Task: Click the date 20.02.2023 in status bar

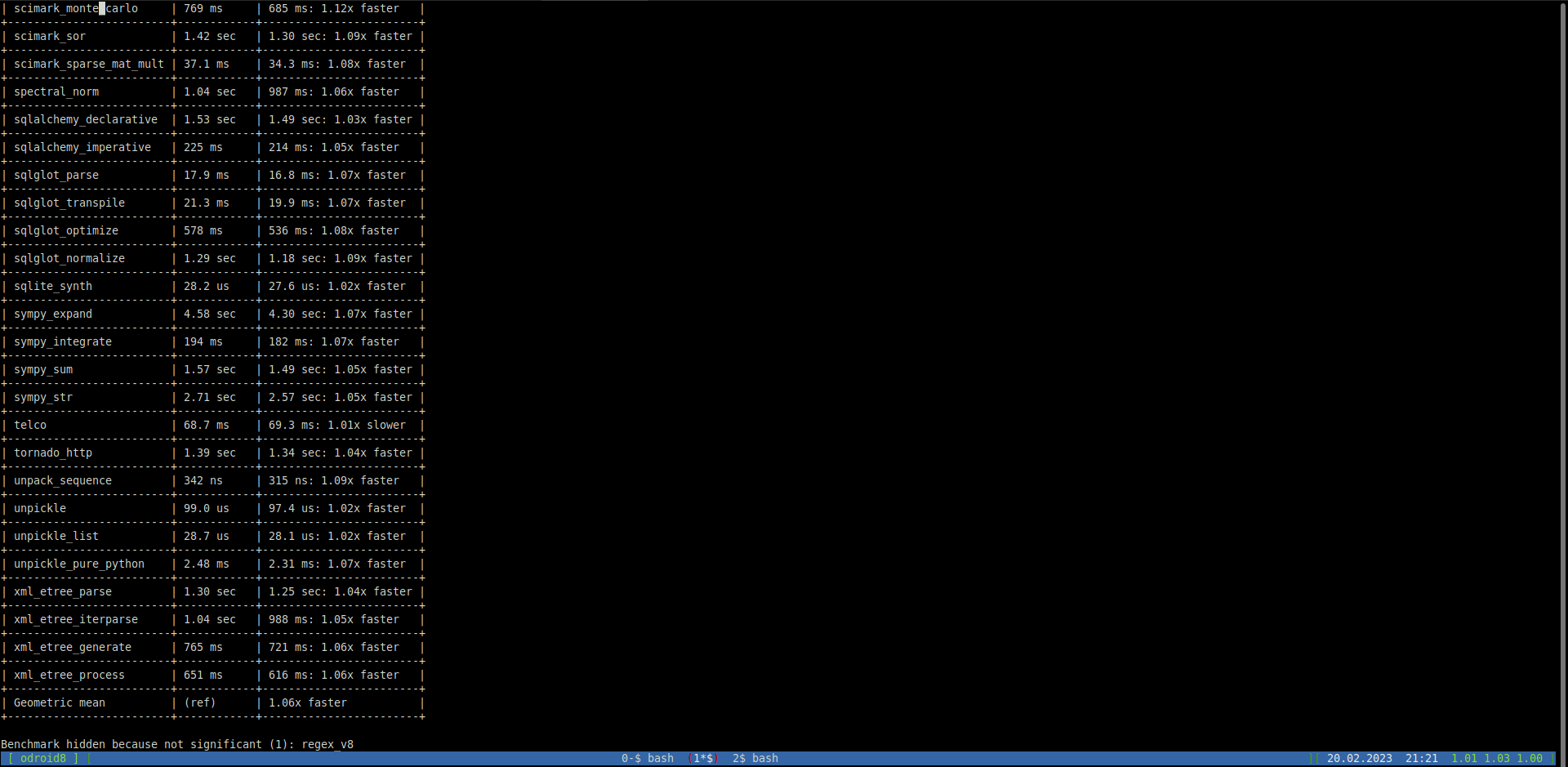Action: point(1360,759)
